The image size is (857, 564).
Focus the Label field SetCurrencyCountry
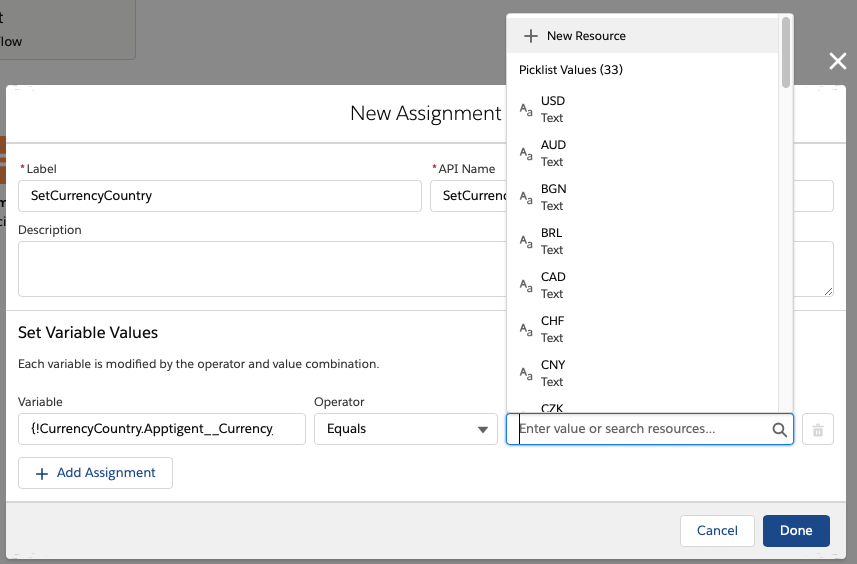coord(220,196)
